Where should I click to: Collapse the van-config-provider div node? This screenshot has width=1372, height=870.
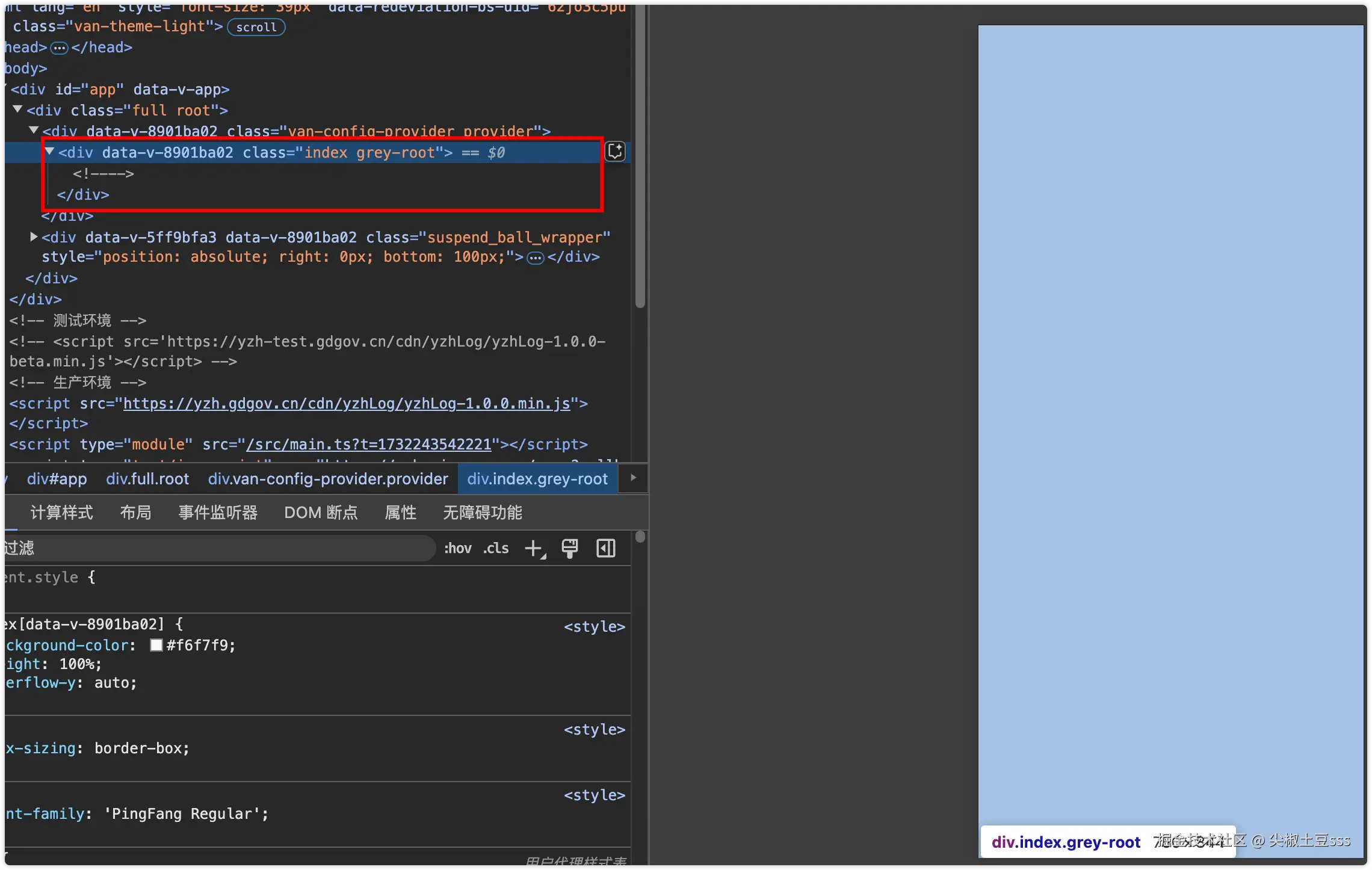pos(34,131)
